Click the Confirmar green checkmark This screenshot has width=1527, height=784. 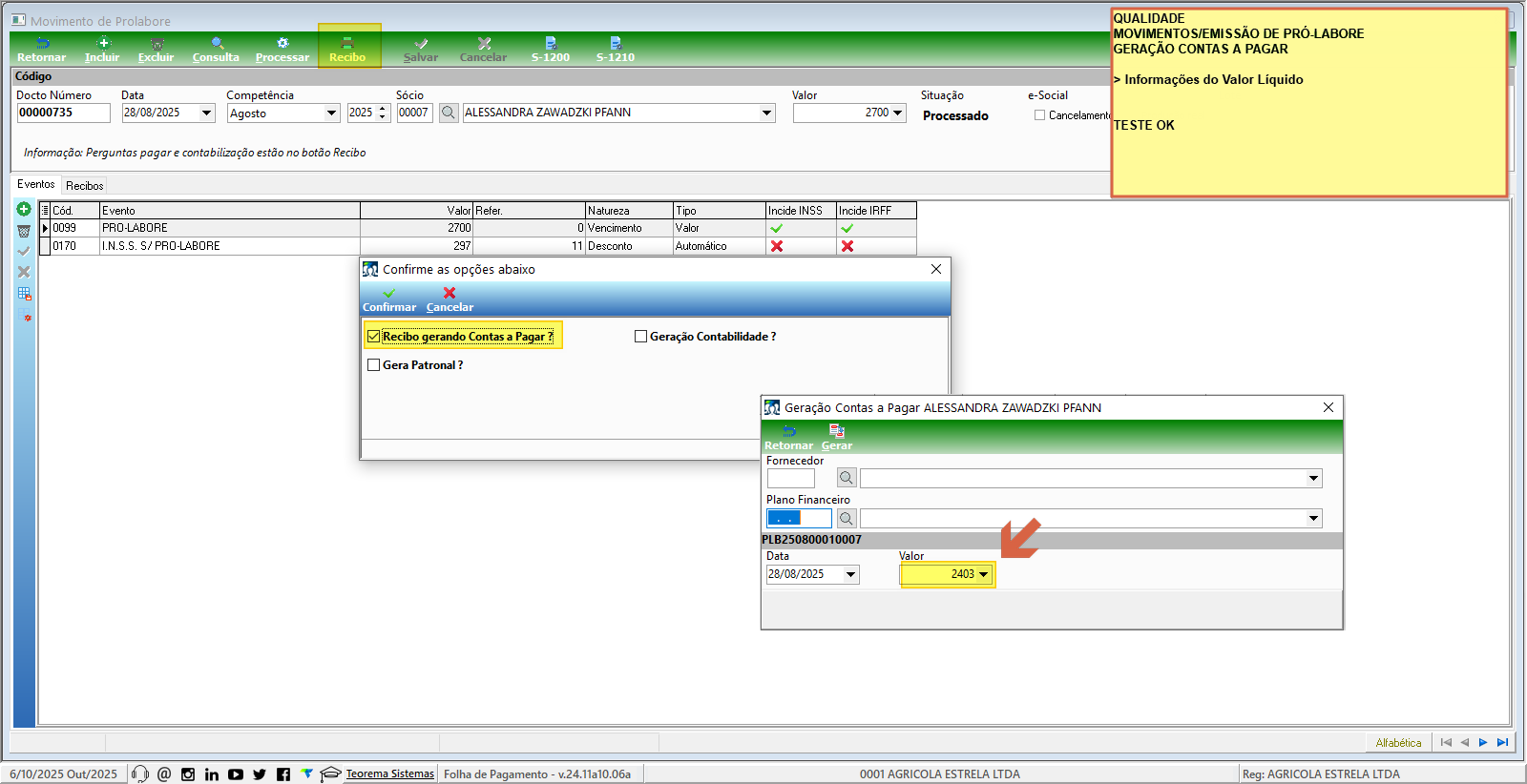[388, 294]
